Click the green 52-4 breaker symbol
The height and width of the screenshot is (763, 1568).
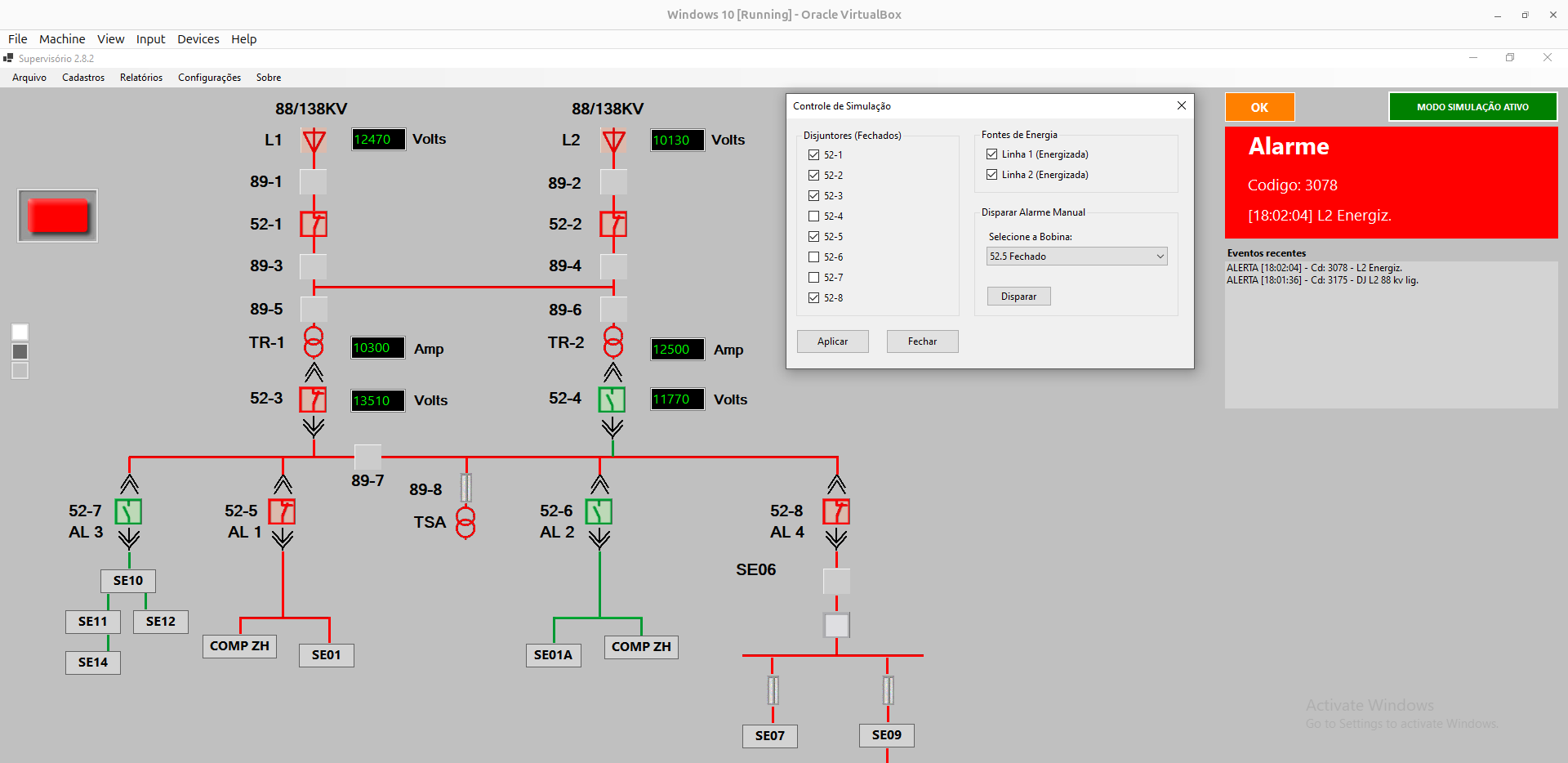pos(612,399)
